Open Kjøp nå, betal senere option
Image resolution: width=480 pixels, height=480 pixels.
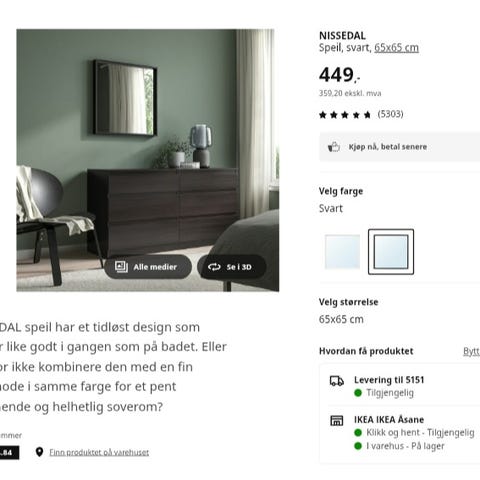[x=400, y=147]
